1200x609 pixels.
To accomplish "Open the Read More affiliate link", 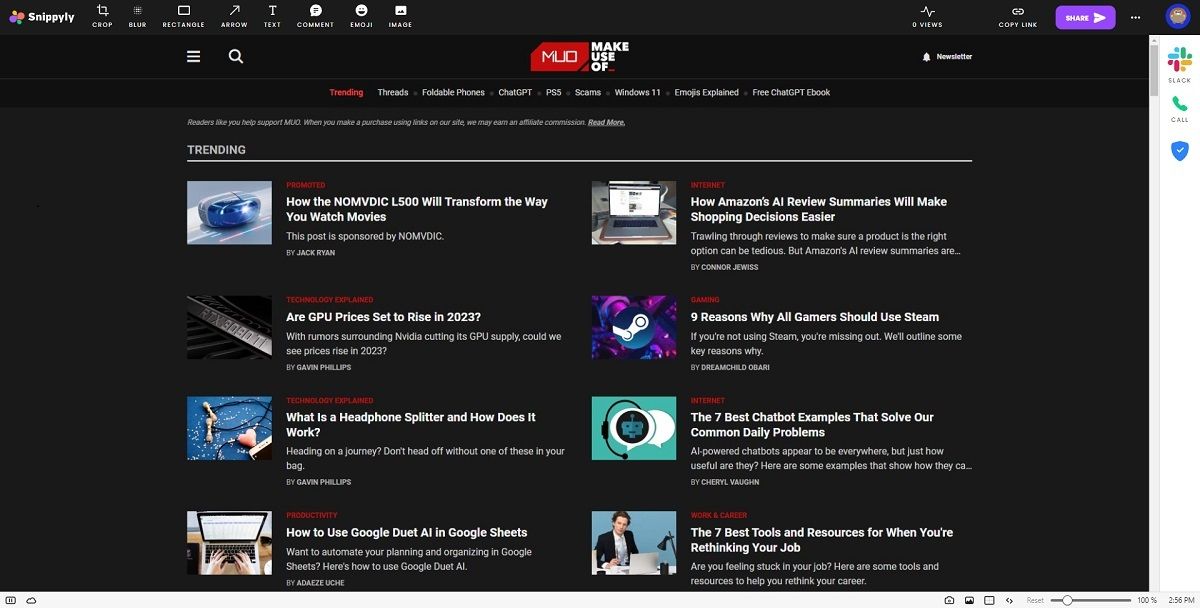I will point(606,121).
